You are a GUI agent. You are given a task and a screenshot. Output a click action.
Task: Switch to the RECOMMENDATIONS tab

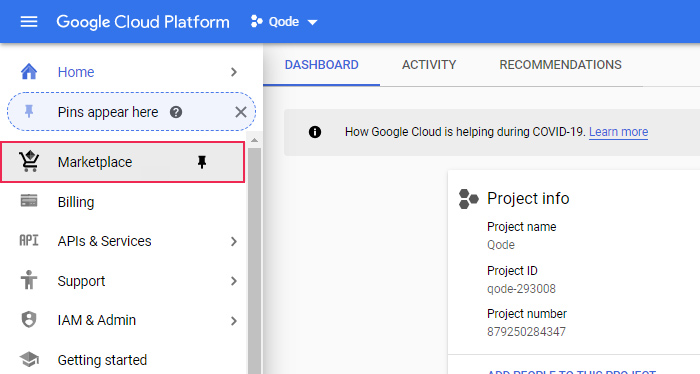click(x=560, y=65)
